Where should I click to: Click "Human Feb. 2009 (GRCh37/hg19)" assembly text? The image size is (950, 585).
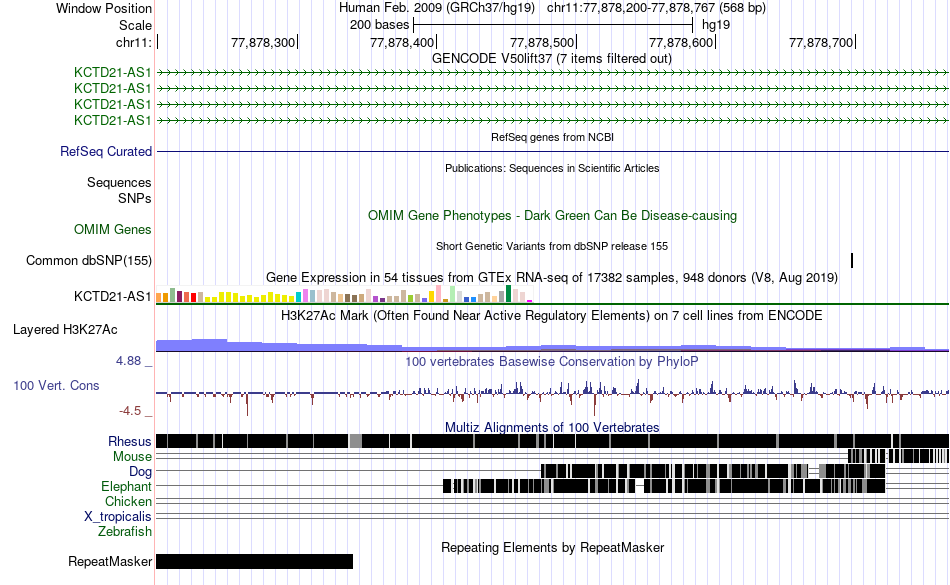tap(437, 8)
